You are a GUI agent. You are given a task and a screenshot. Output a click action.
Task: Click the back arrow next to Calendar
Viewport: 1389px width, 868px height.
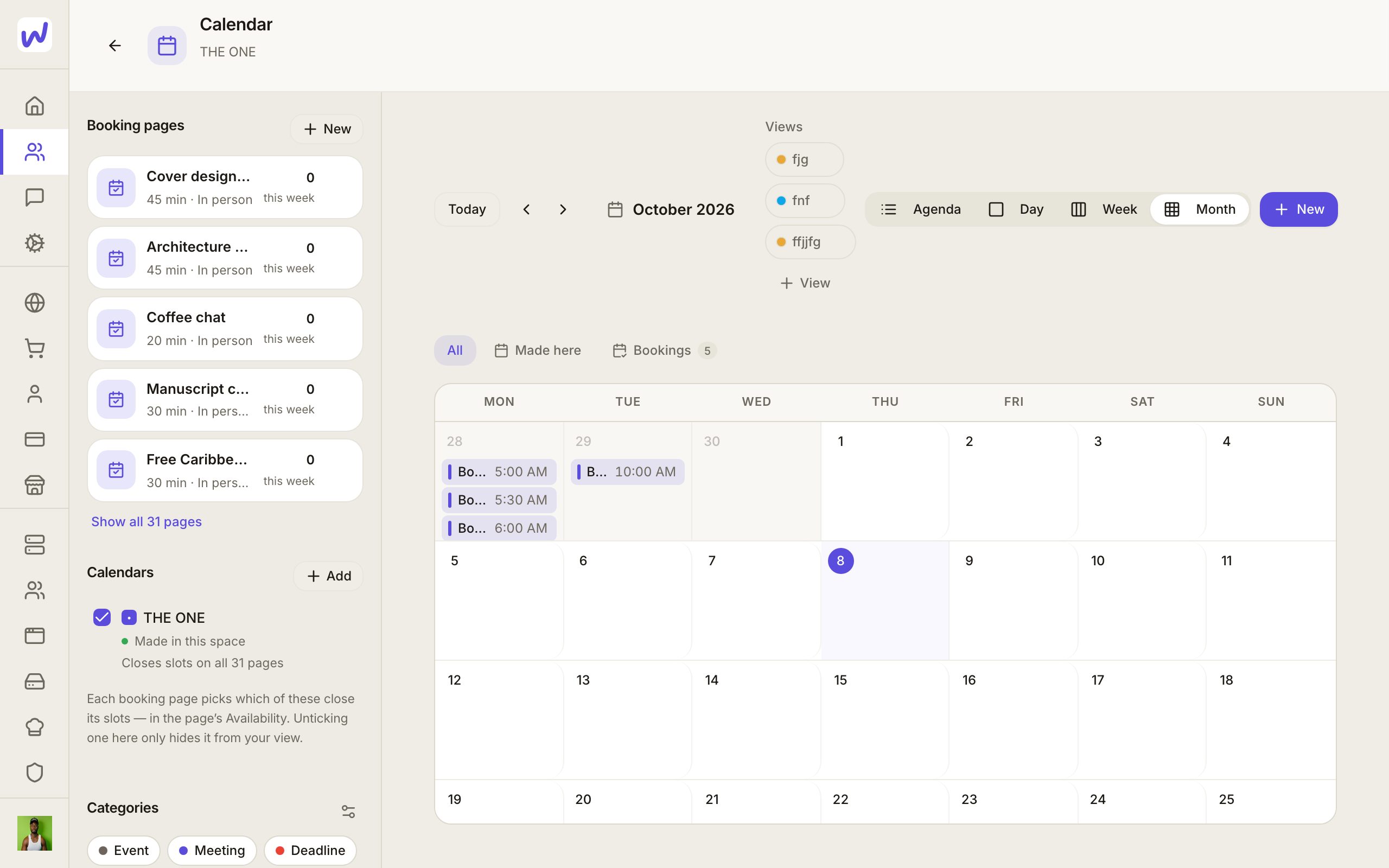(x=115, y=46)
